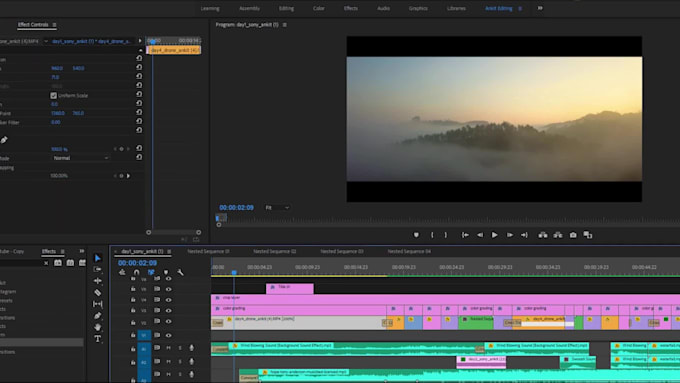680x383 pixels.
Task: Add a marker in the Program monitor
Action: (416, 235)
